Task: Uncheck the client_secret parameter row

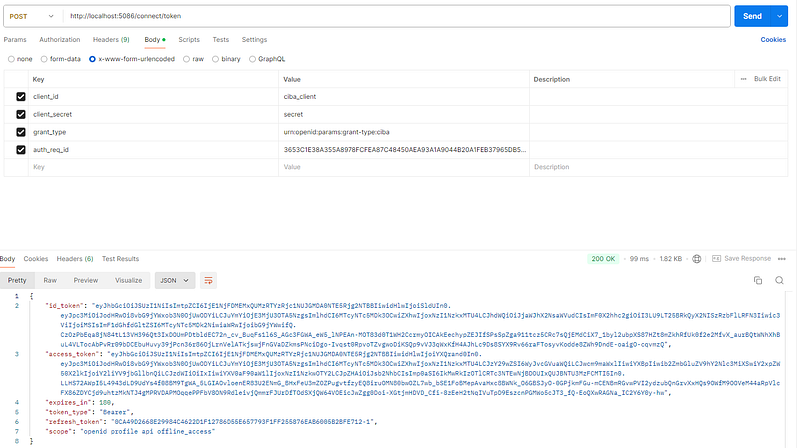Action: coord(21,114)
